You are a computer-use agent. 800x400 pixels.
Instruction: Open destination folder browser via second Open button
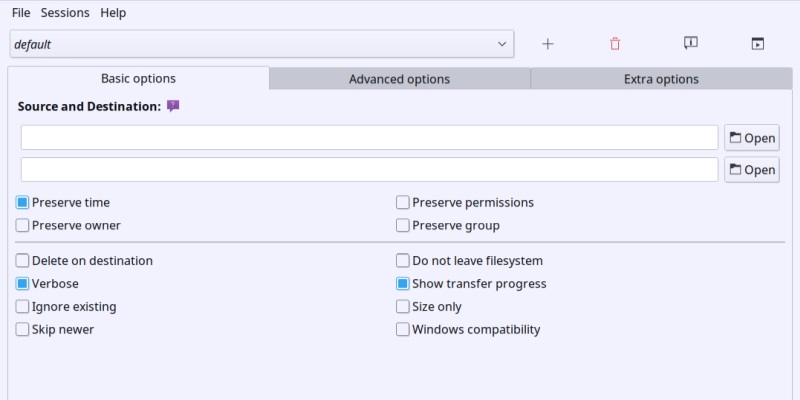click(751, 170)
